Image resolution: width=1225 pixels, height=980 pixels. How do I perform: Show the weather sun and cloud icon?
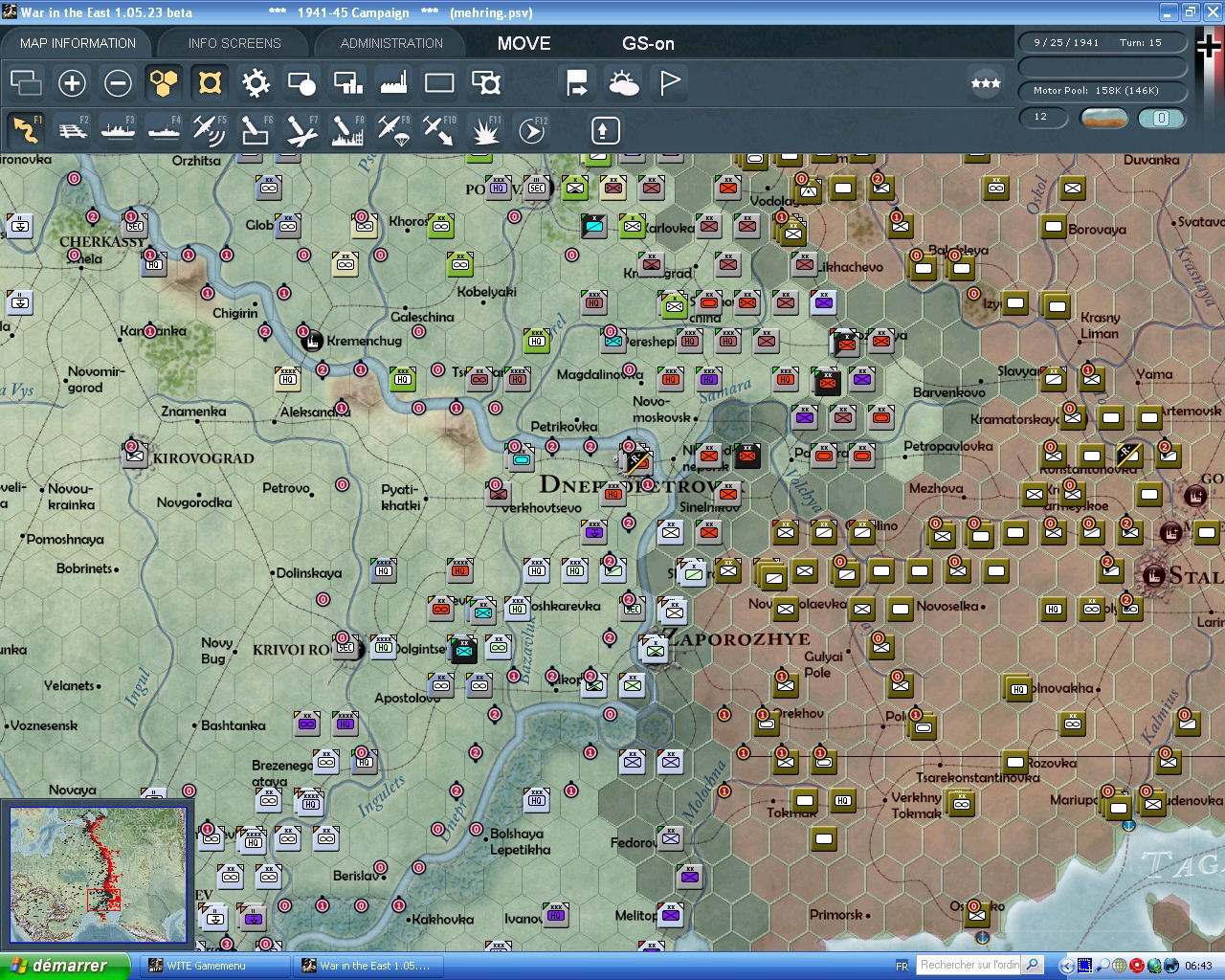[x=623, y=83]
